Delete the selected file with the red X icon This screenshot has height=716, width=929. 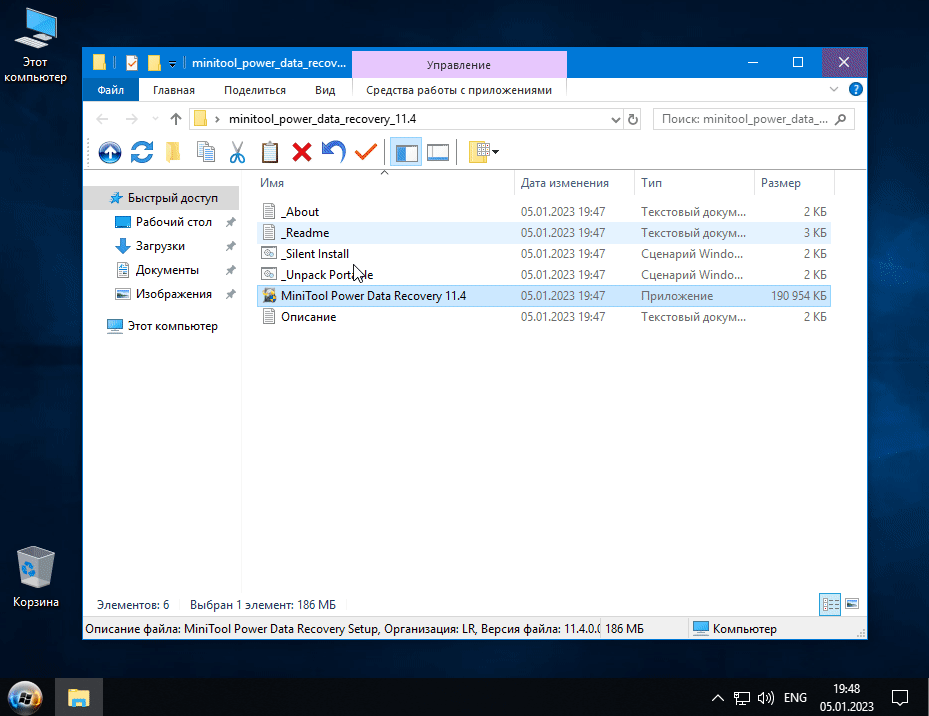[x=302, y=152]
